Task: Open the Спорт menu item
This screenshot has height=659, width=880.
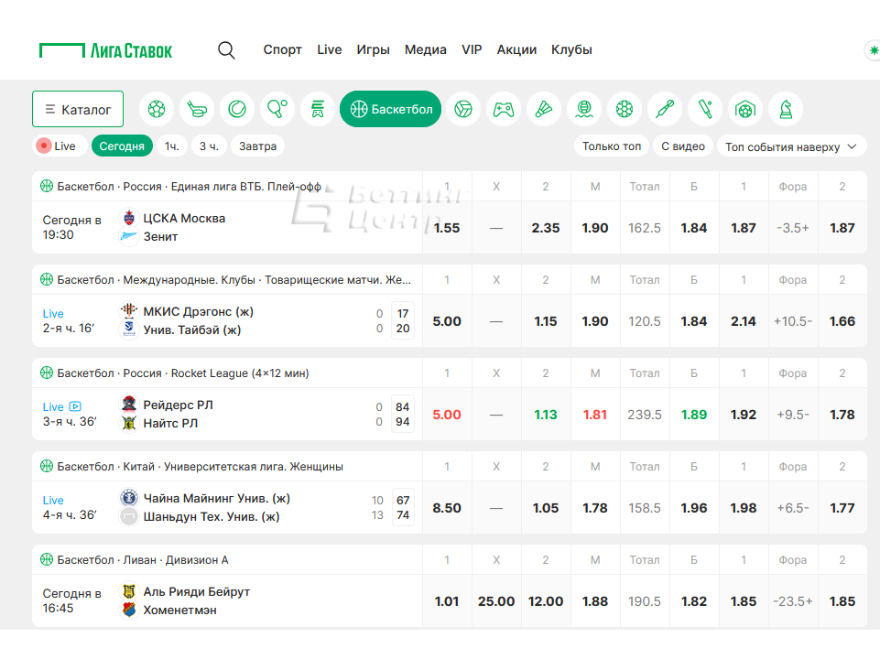Action: click(282, 50)
